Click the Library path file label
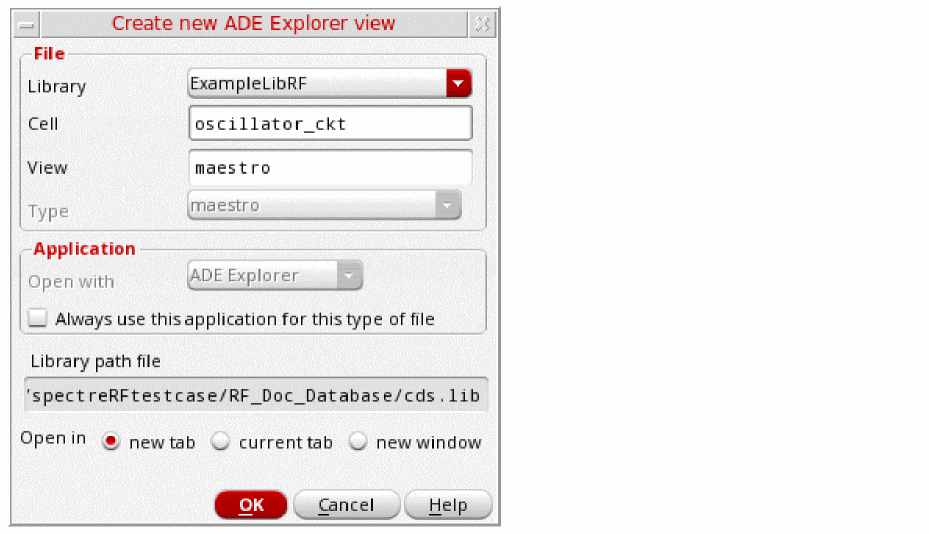 click(x=95, y=361)
